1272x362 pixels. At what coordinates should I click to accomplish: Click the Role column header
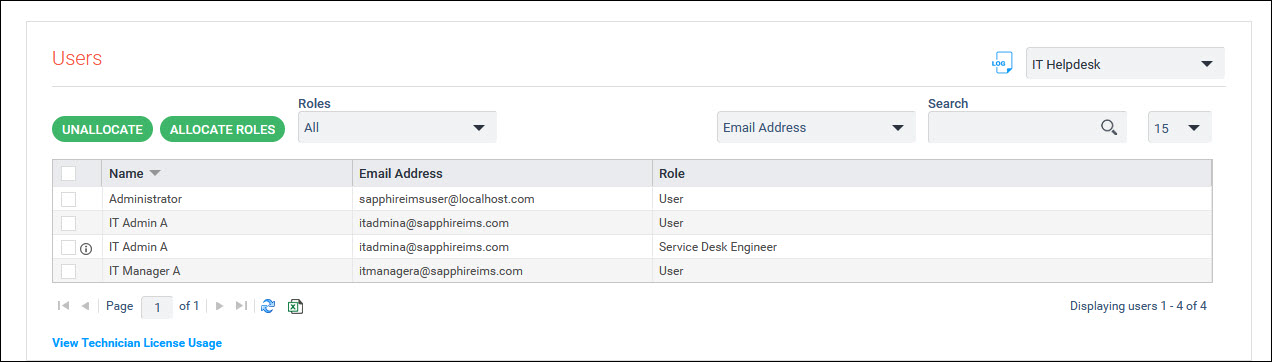point(932,174)
